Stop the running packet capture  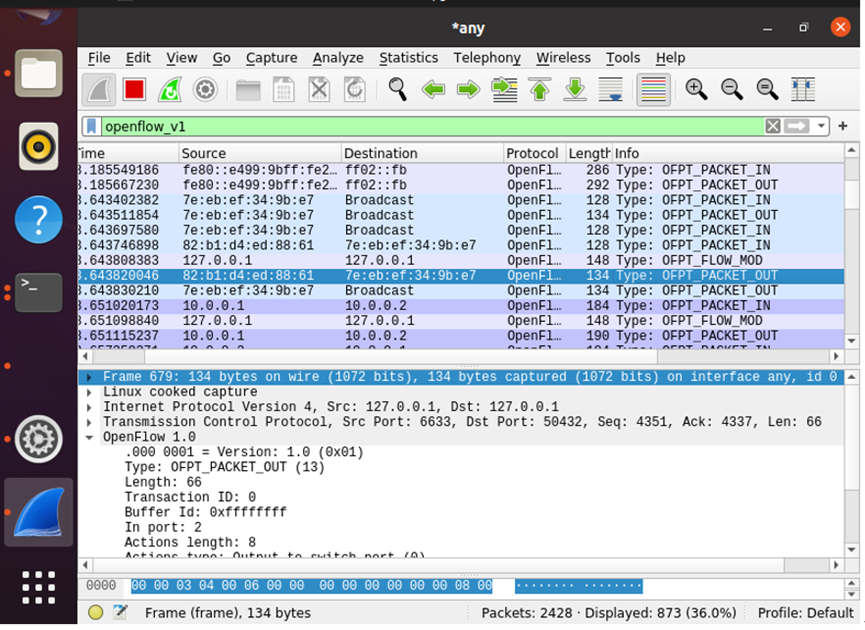[x=134, y=90]
